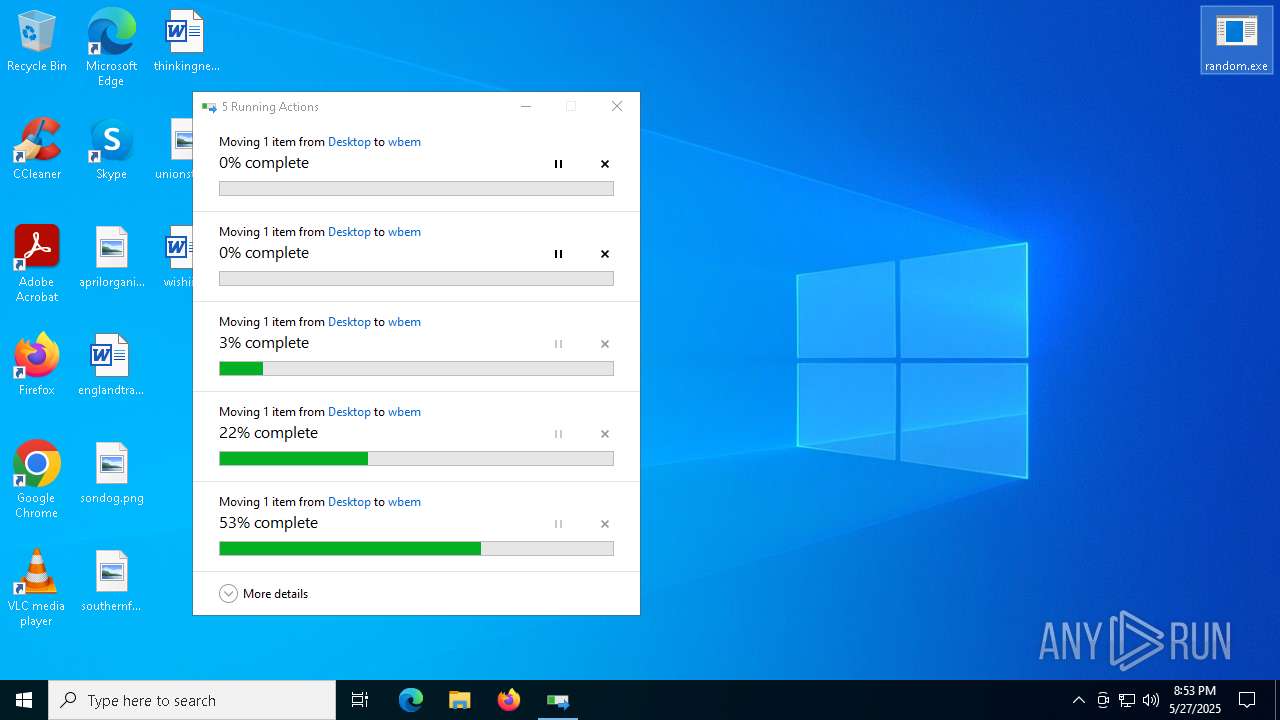Open Desktop link in the first move row
Screen dimensions: 1280x720
pos(349,142)
